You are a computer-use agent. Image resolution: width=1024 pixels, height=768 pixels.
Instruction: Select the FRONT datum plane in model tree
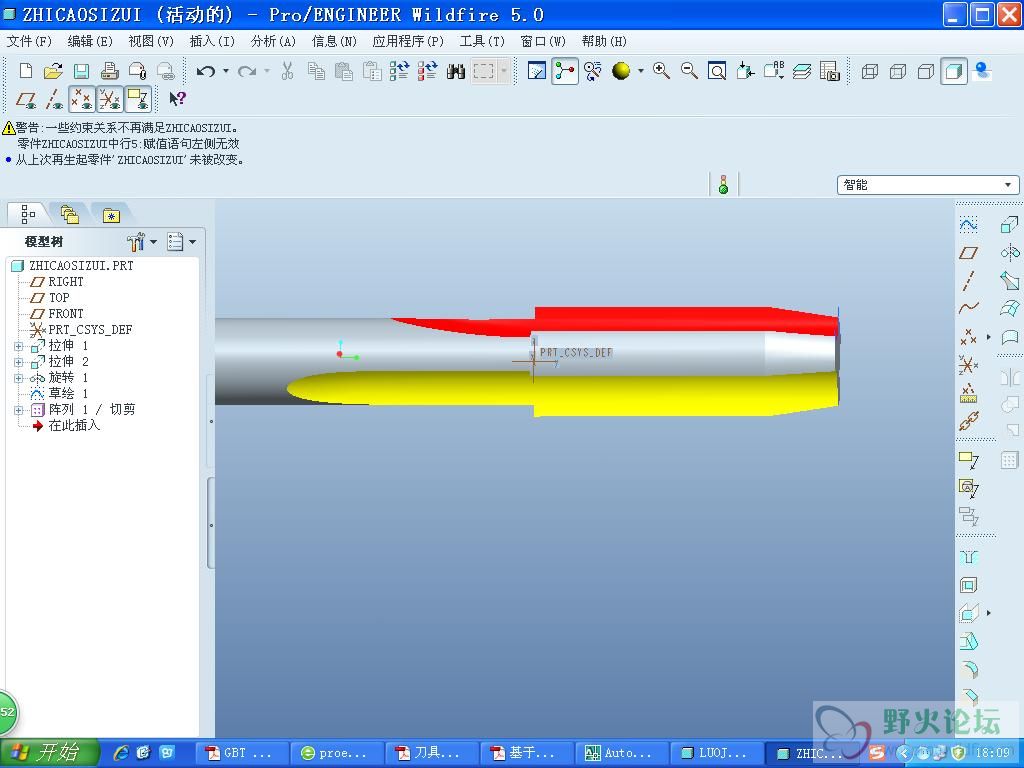click(x=58, y=313)
